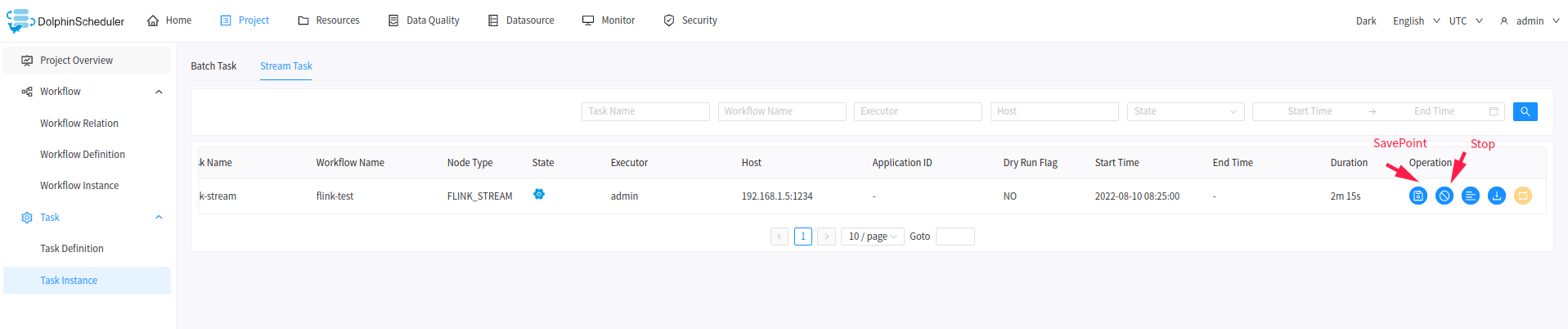Go to Workflow Definition in sidebar
Image resolution: width=1568 pixels, height=329 pixels.
click(83, 155)
